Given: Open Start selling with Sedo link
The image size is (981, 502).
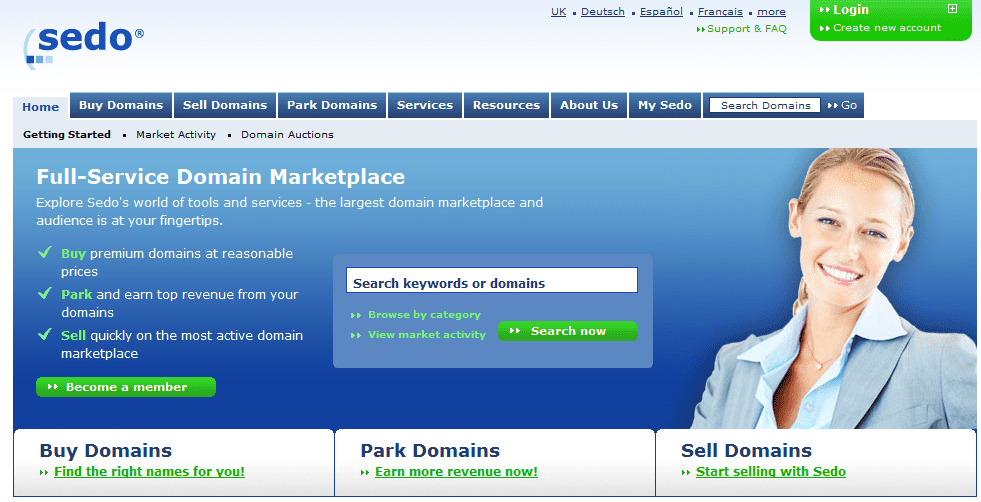Looking at the screenshot, I should click(771, 472).
